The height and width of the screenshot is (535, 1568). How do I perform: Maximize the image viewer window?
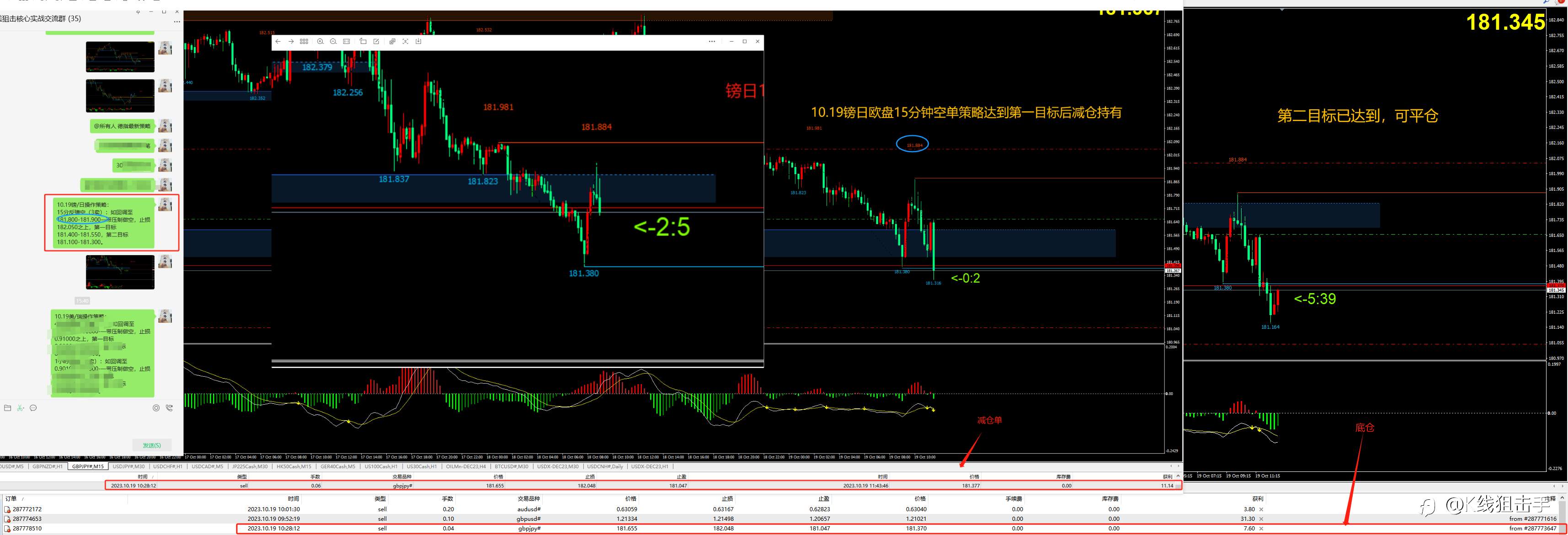point(744,42)
